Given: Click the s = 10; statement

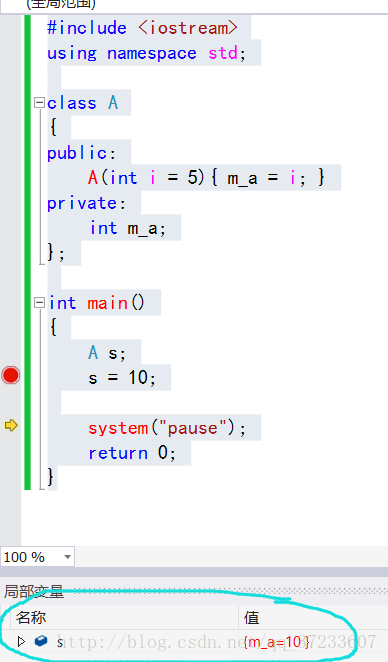Looking at the screenshot, I should tap(122, 377).
